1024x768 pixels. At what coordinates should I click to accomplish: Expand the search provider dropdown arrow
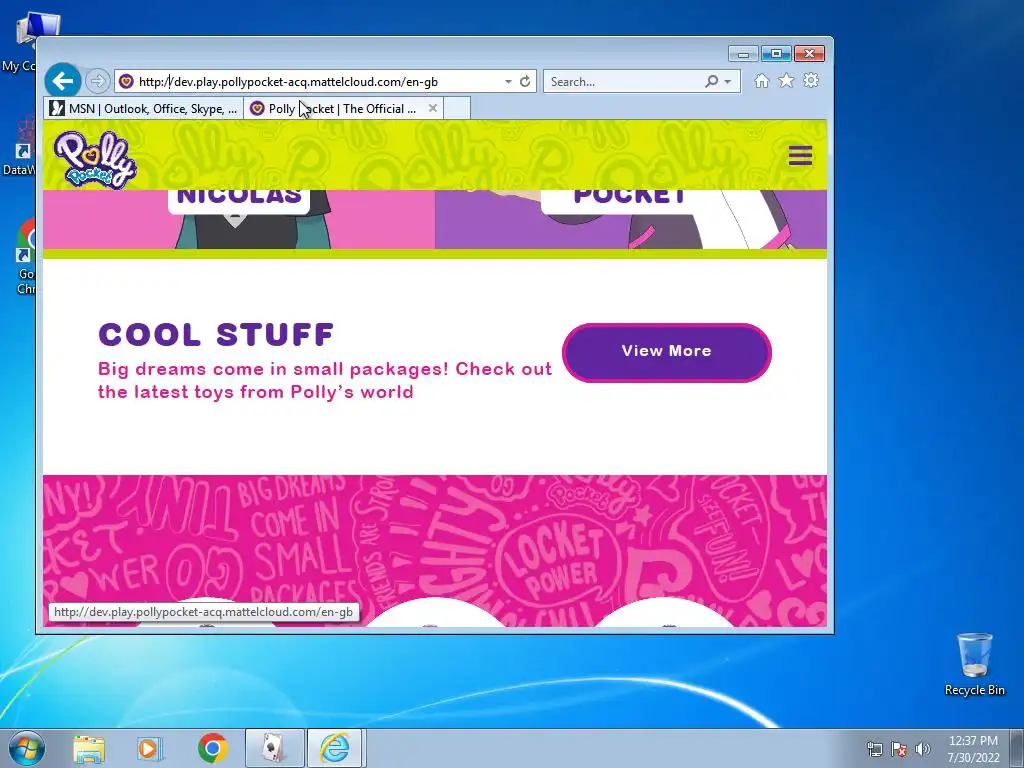pyautogui.click(x=728, y=82)
